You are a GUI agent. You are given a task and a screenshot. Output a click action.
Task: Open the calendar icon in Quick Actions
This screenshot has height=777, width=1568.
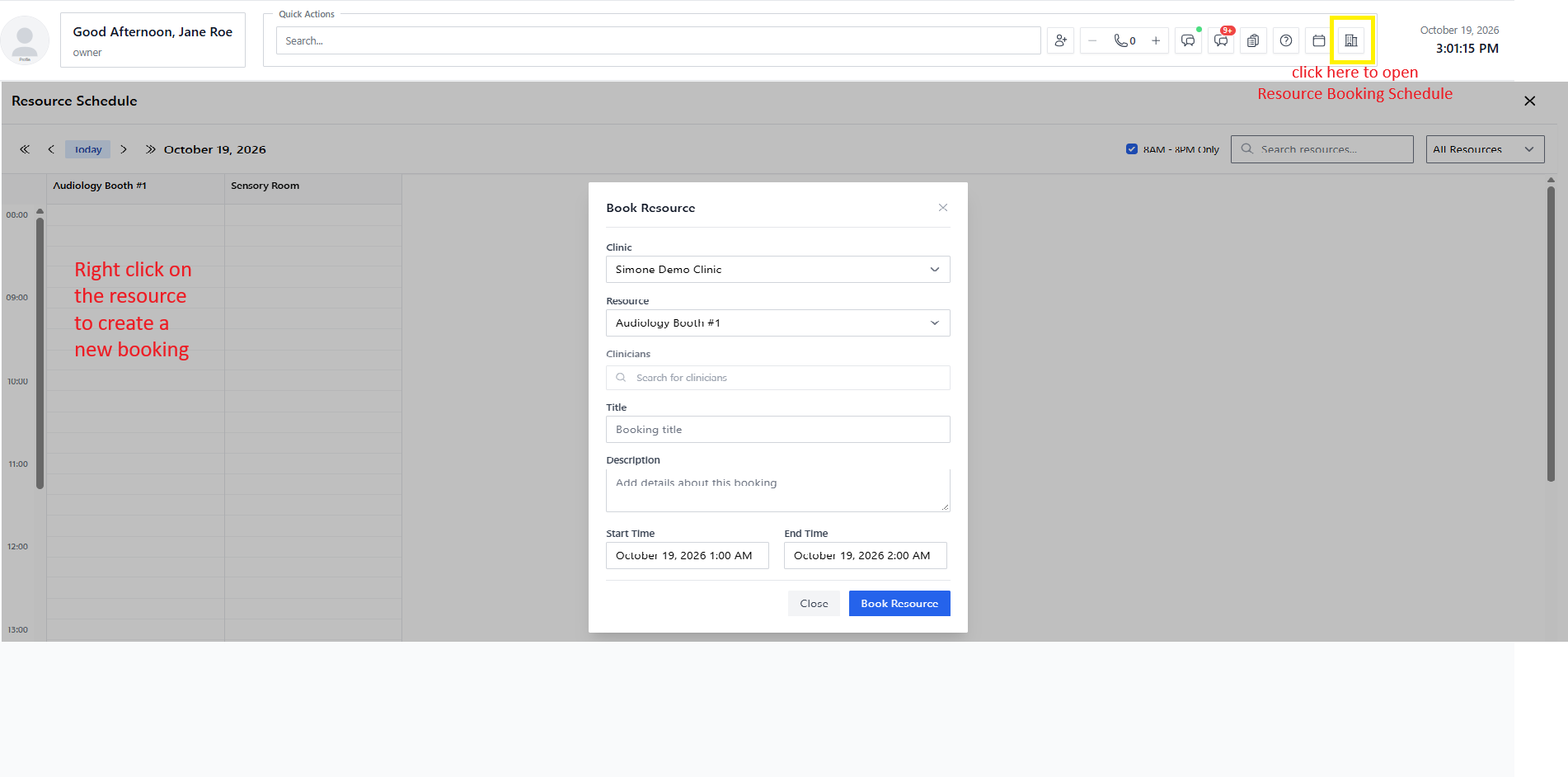click(x=1319, y=40)
